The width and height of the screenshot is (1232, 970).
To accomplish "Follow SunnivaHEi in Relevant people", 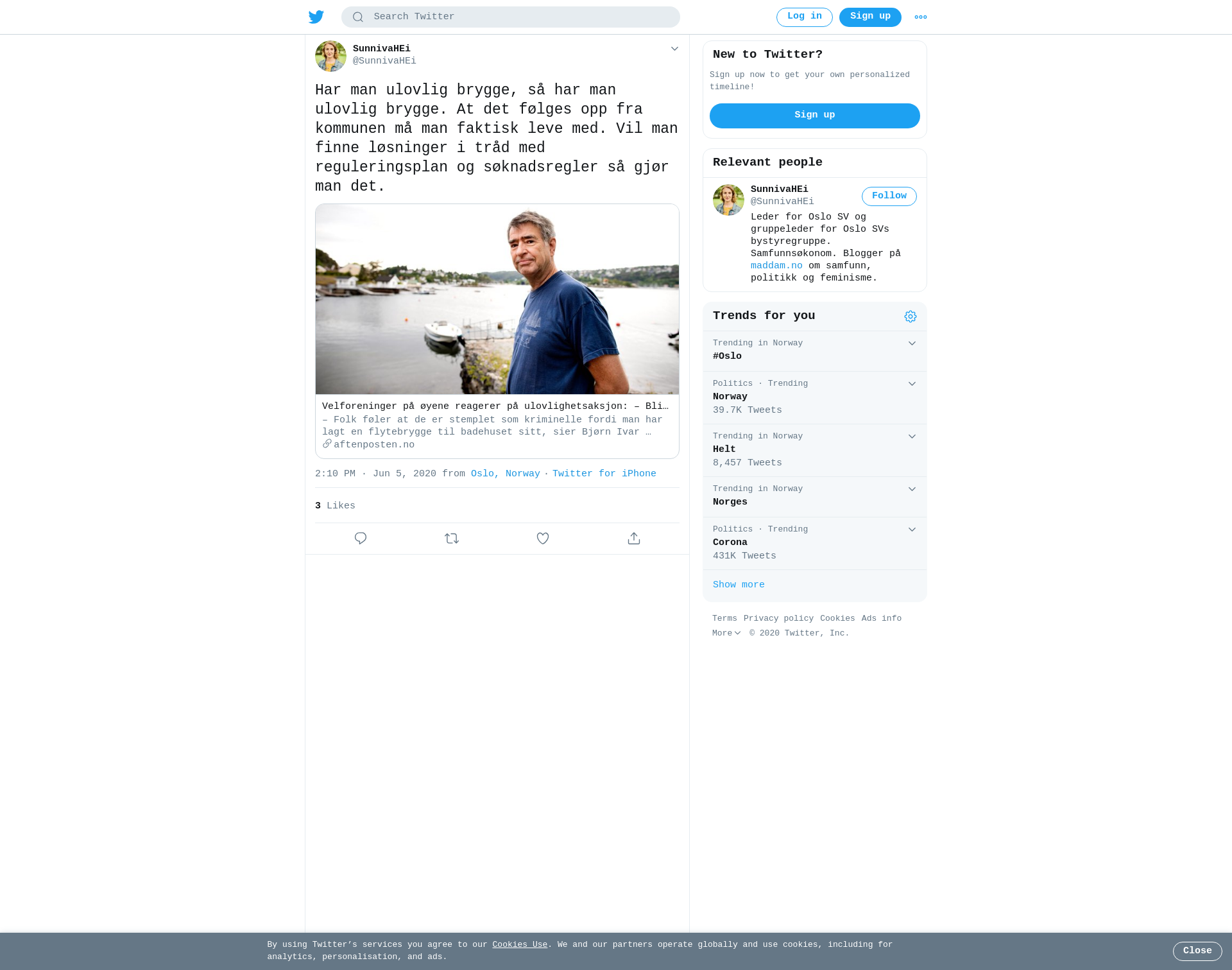I will [889, 196].
